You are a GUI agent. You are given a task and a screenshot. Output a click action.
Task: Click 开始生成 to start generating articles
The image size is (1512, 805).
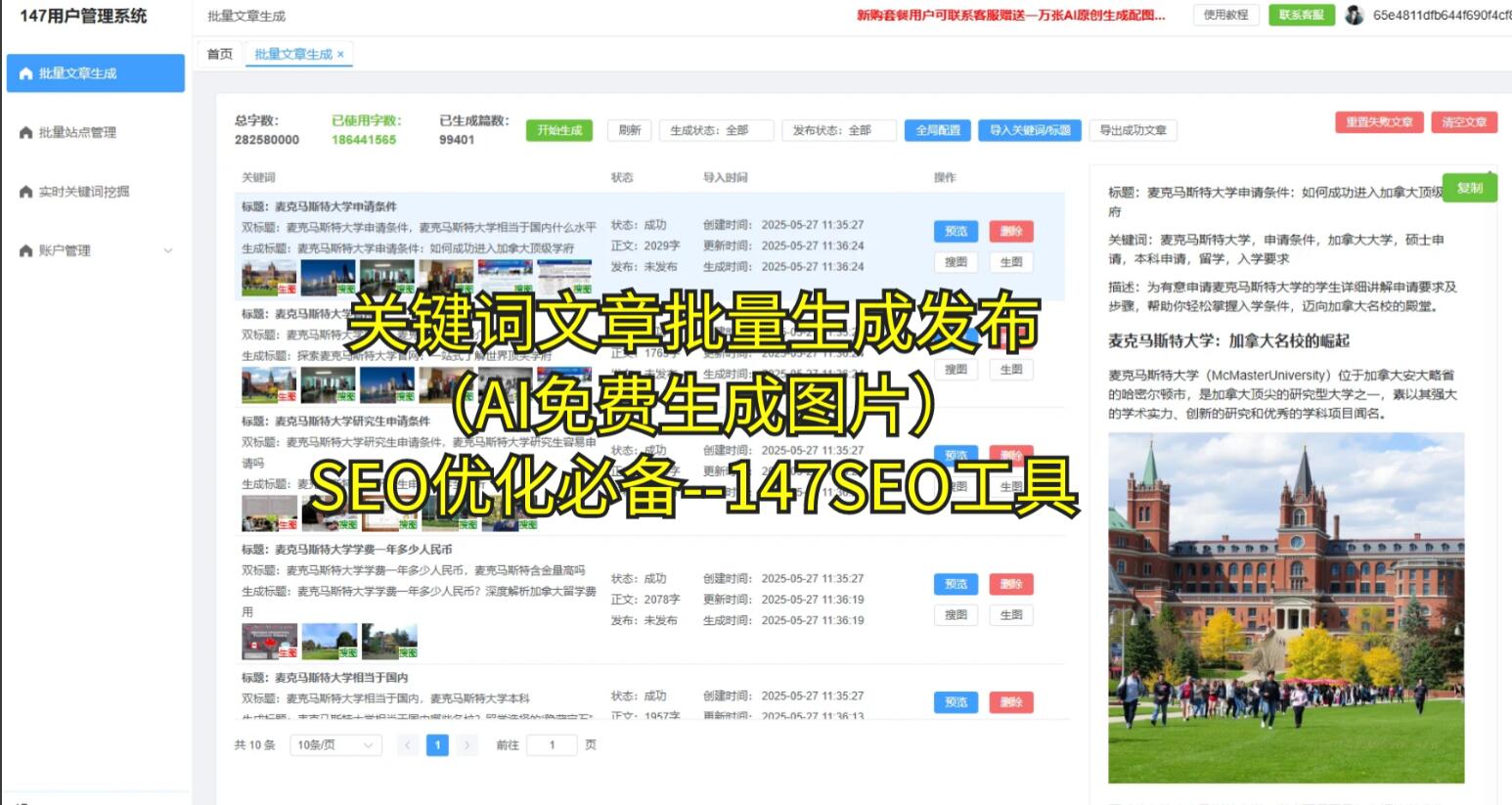[557, 129]
